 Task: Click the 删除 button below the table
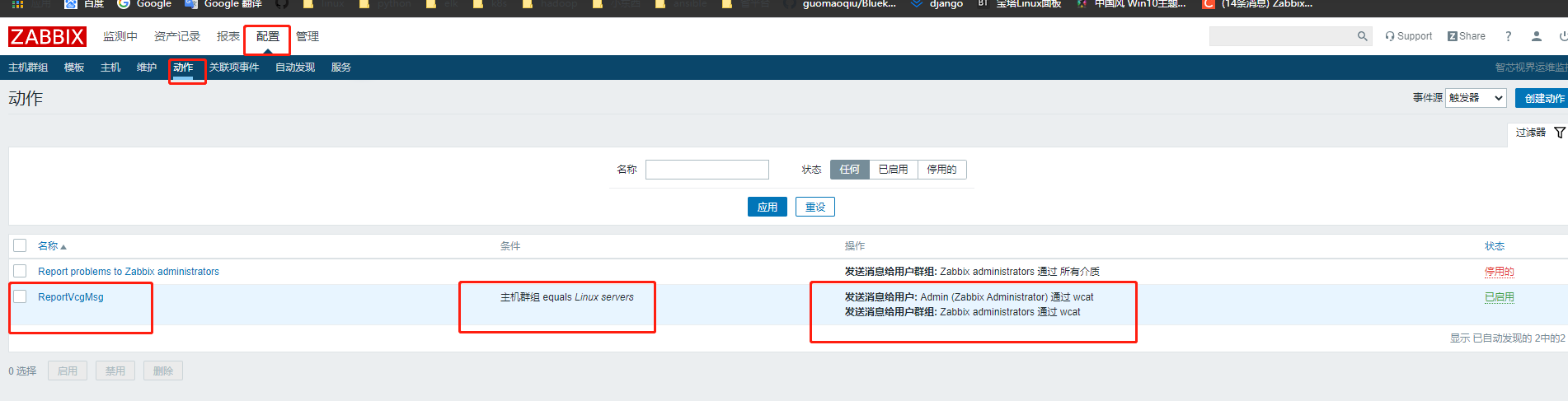click(x=163, y=371)
